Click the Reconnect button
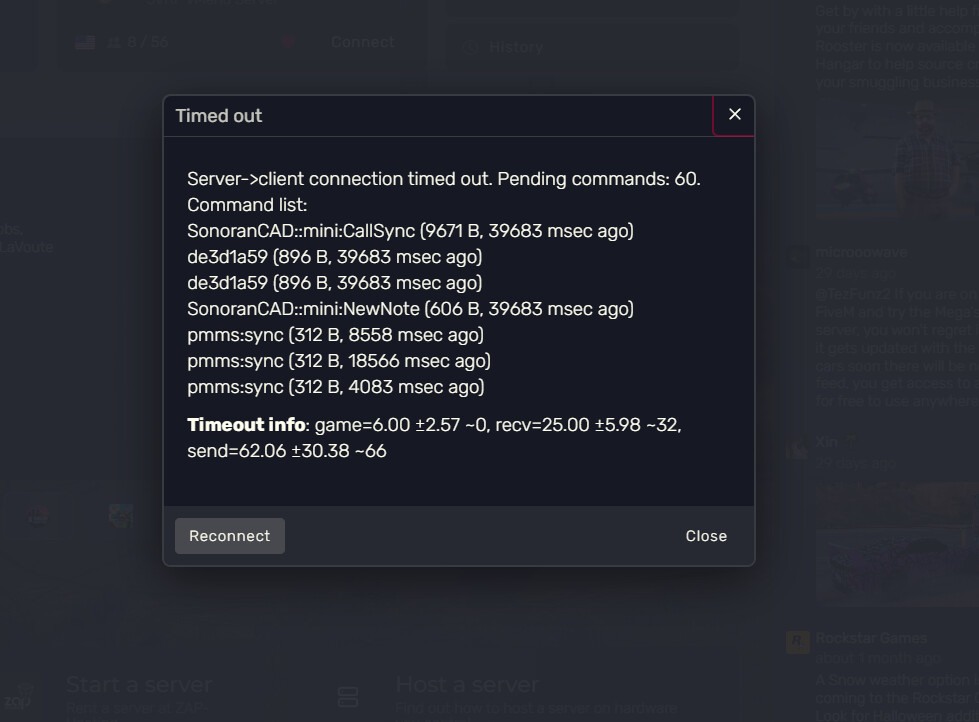The width and height of the screenshot is (979, 722). (x=229, y=536)
